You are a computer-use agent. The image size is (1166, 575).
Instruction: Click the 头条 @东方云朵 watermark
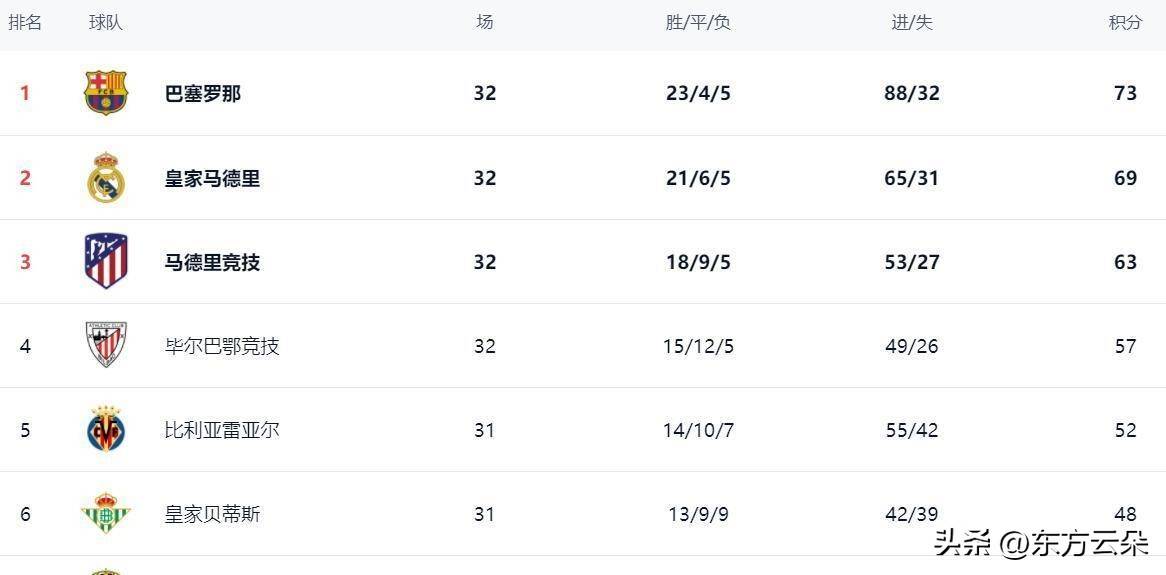1041,543
